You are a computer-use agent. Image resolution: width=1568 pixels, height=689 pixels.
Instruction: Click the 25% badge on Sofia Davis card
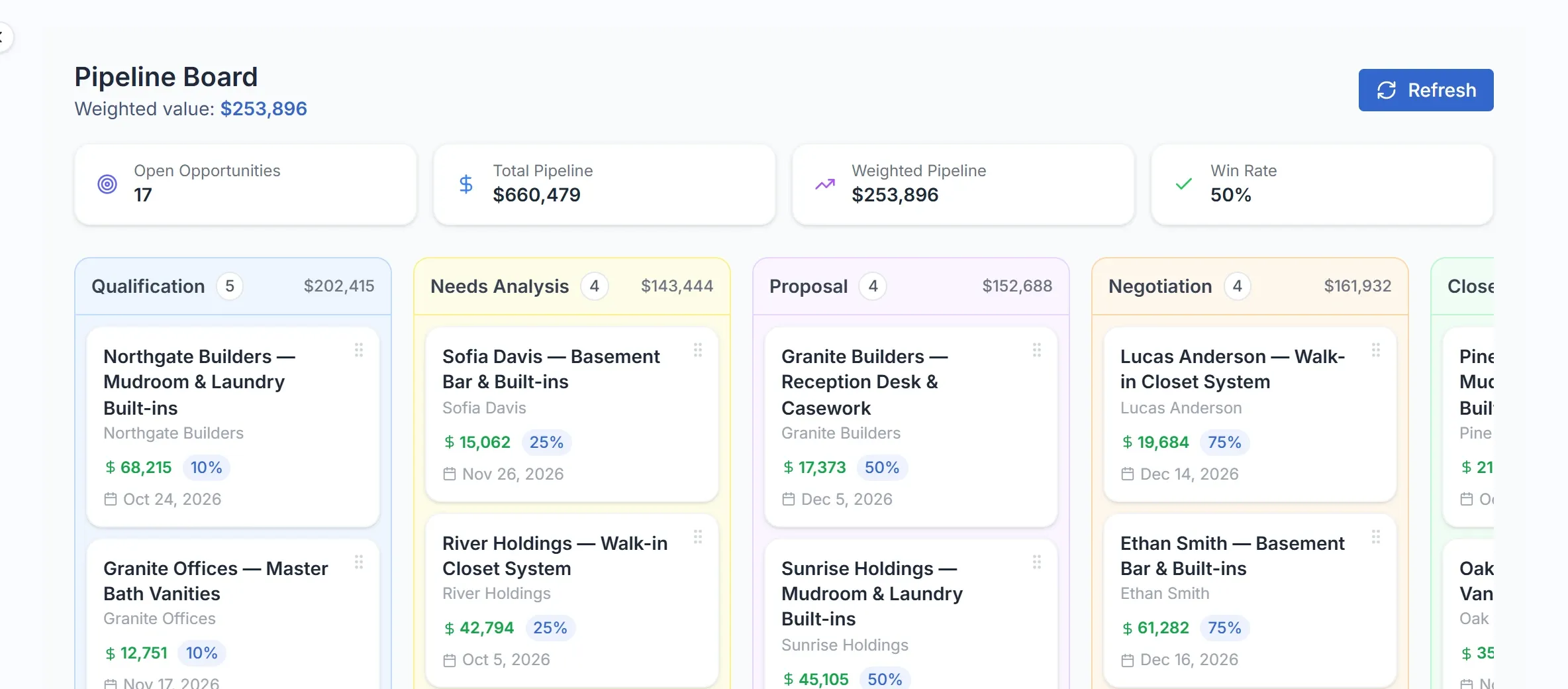546,442
